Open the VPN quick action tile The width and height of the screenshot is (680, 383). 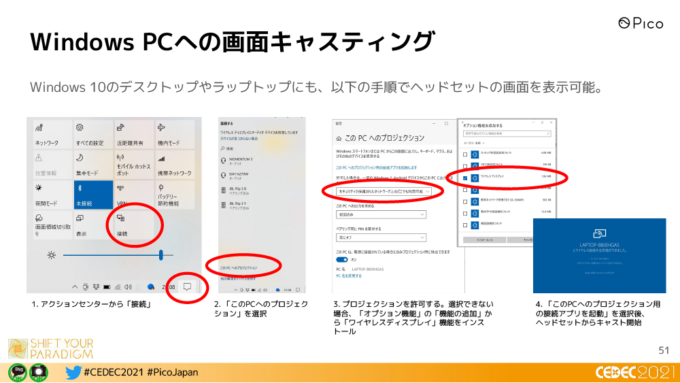pos(134,195)
